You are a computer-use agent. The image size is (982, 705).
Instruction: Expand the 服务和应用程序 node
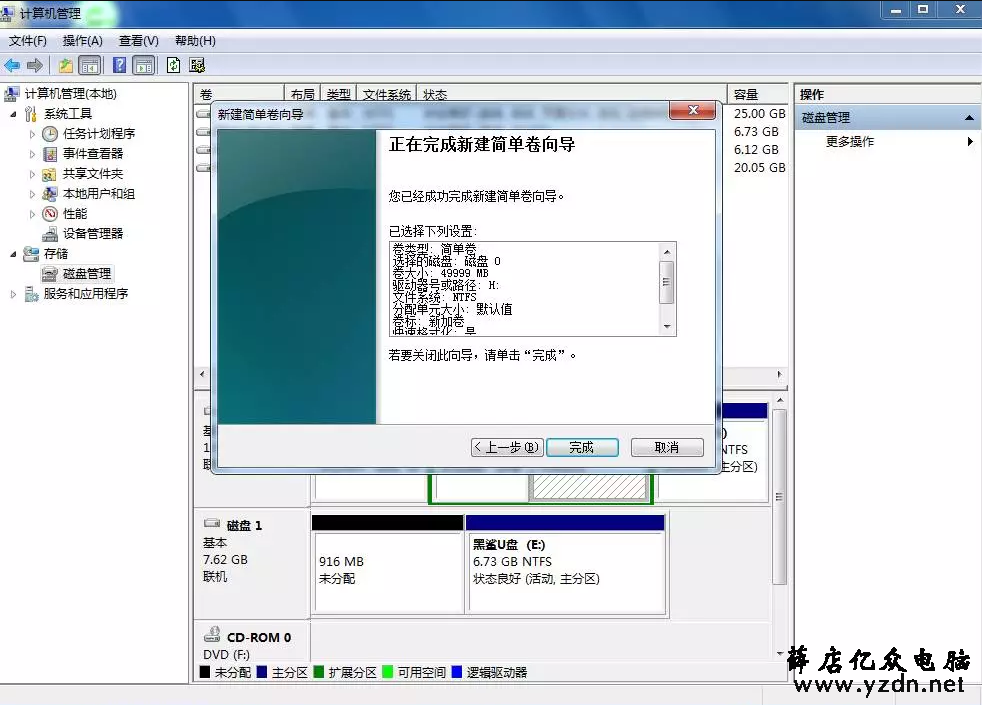(x=13, y=294)
